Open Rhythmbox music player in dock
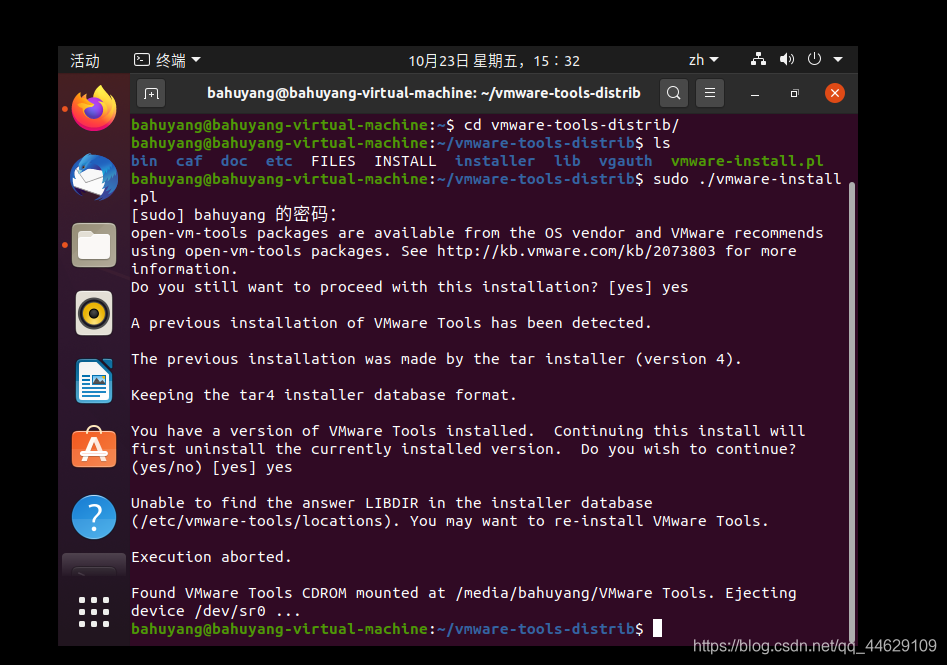The height and width of the screenshot is (665, 947). pos(94,313)
